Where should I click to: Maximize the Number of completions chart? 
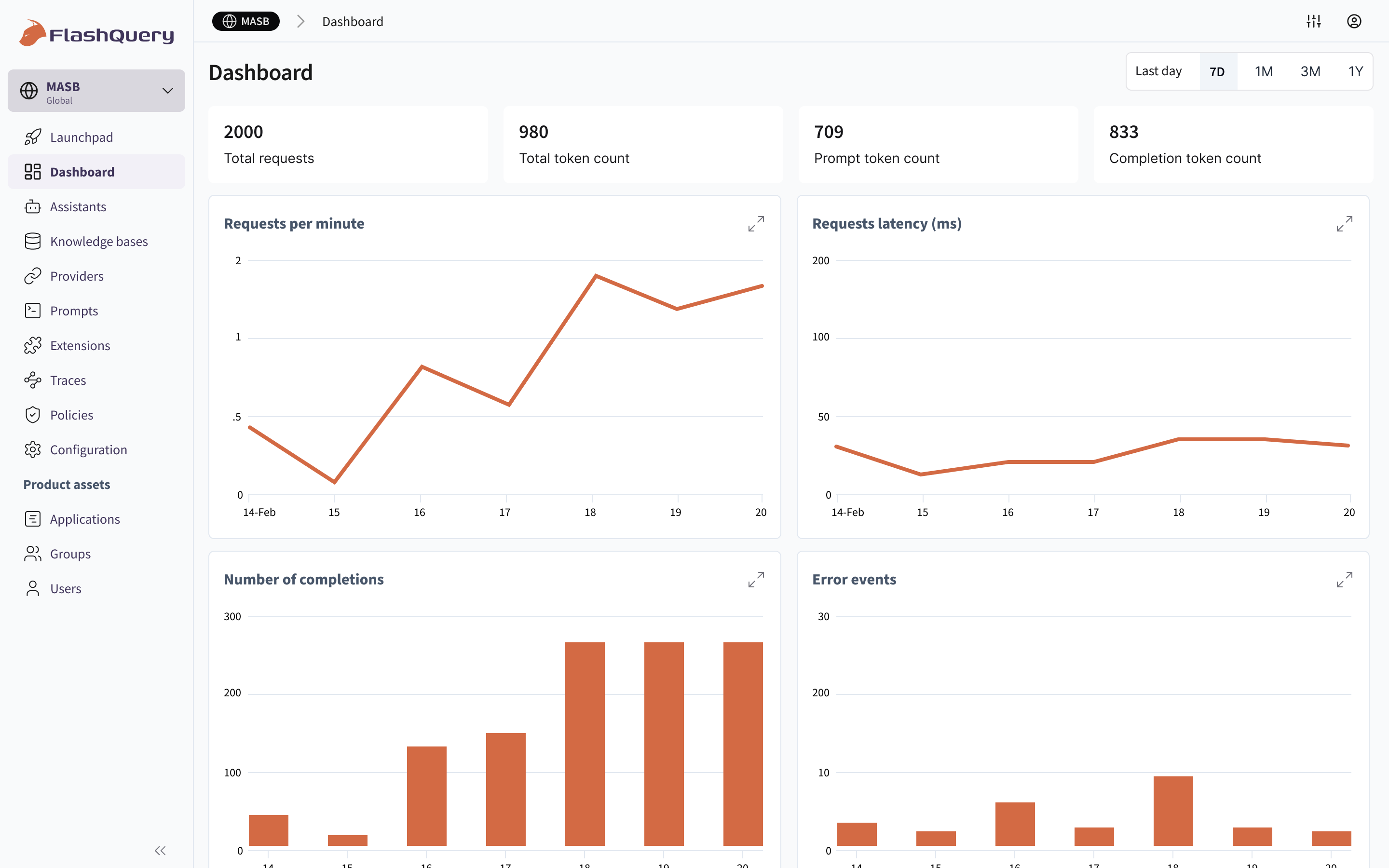click(755, 580)
